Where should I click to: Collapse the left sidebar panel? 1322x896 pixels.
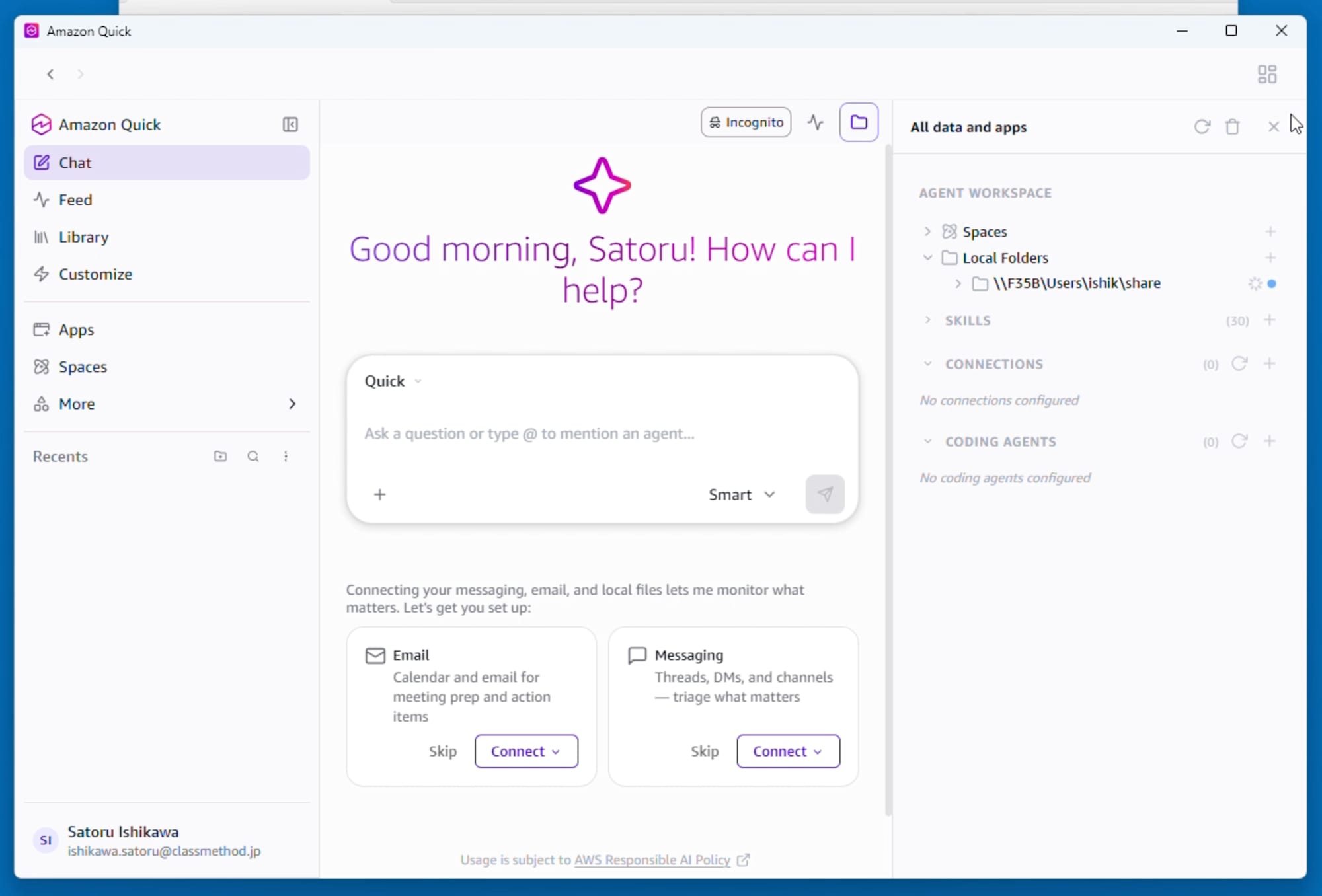pyautogui.click(x=290, y=124)
